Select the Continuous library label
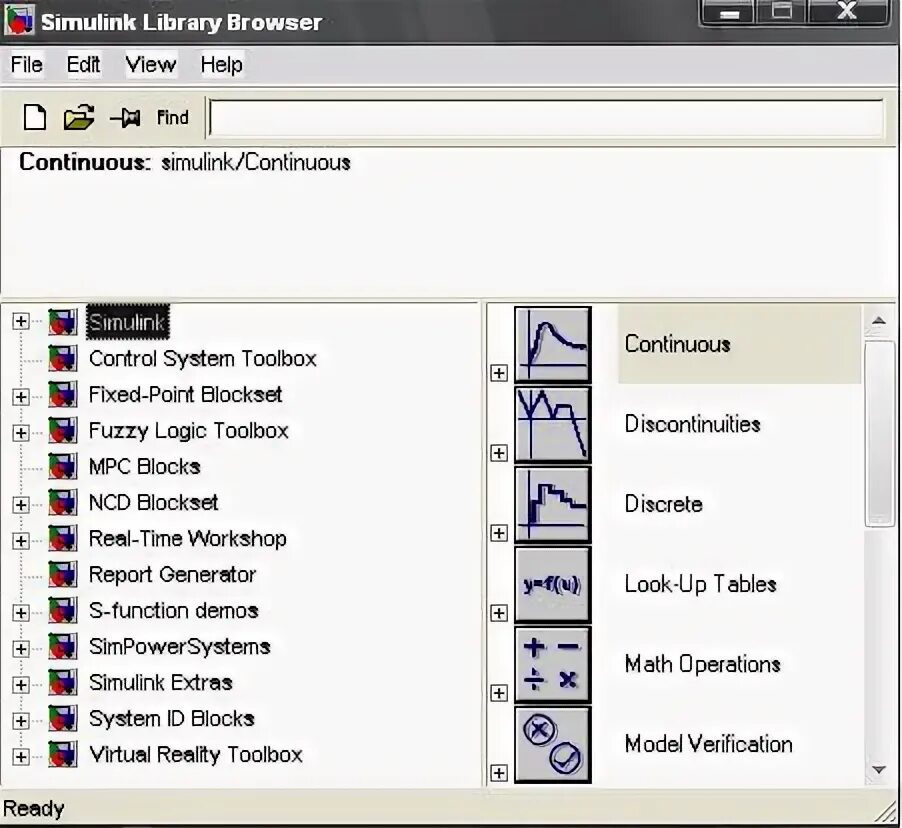Image resolution: width=902 pixels, height=828 pixels. click(x=678, y=344)
